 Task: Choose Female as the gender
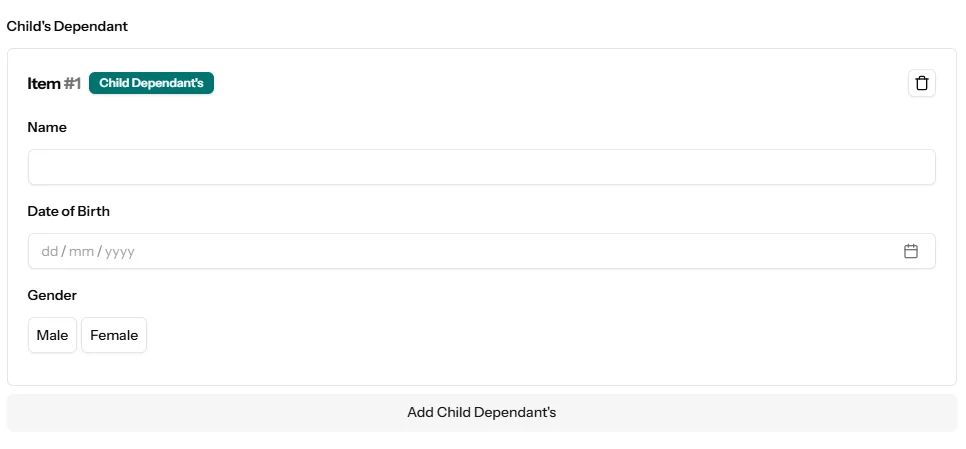pos(114,336)
